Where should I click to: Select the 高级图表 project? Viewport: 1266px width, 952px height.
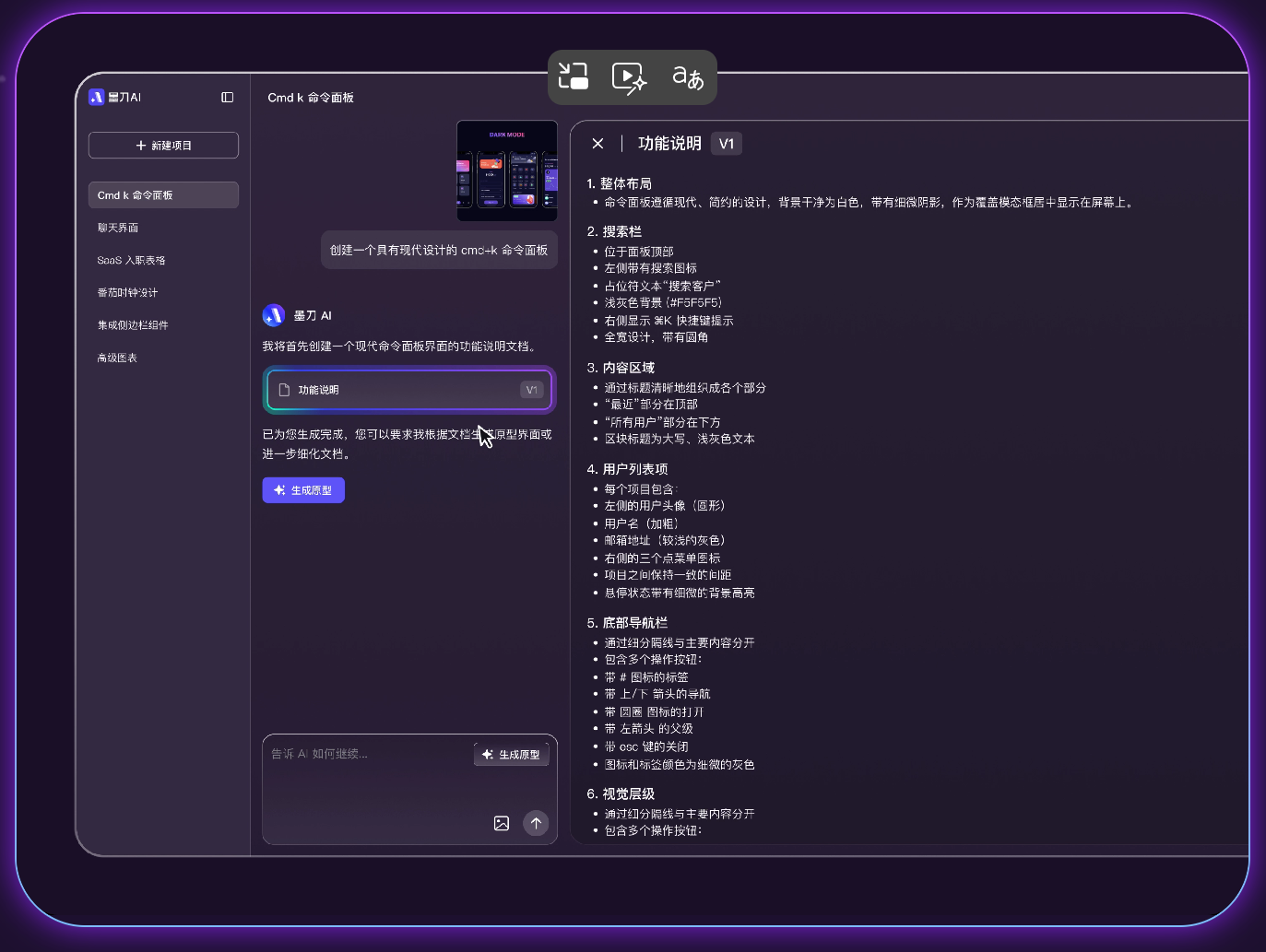coord(116,357)
